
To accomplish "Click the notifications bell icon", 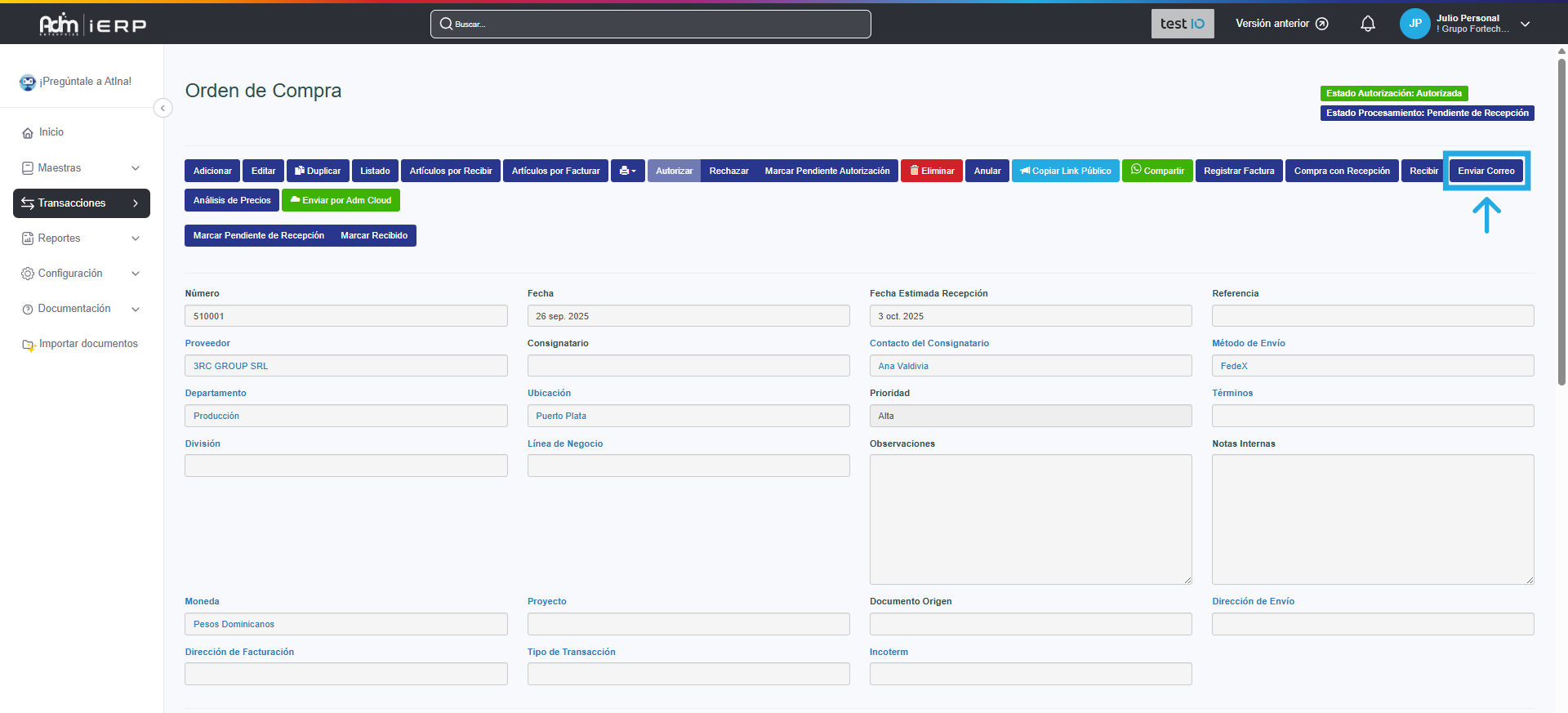I will point(1367,24).
